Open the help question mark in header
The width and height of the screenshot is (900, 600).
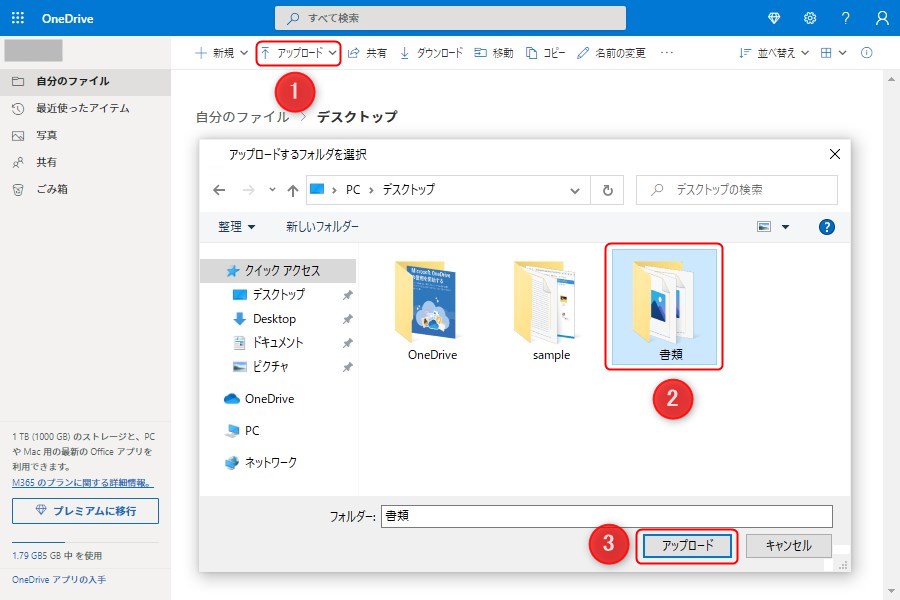[846, 18]
